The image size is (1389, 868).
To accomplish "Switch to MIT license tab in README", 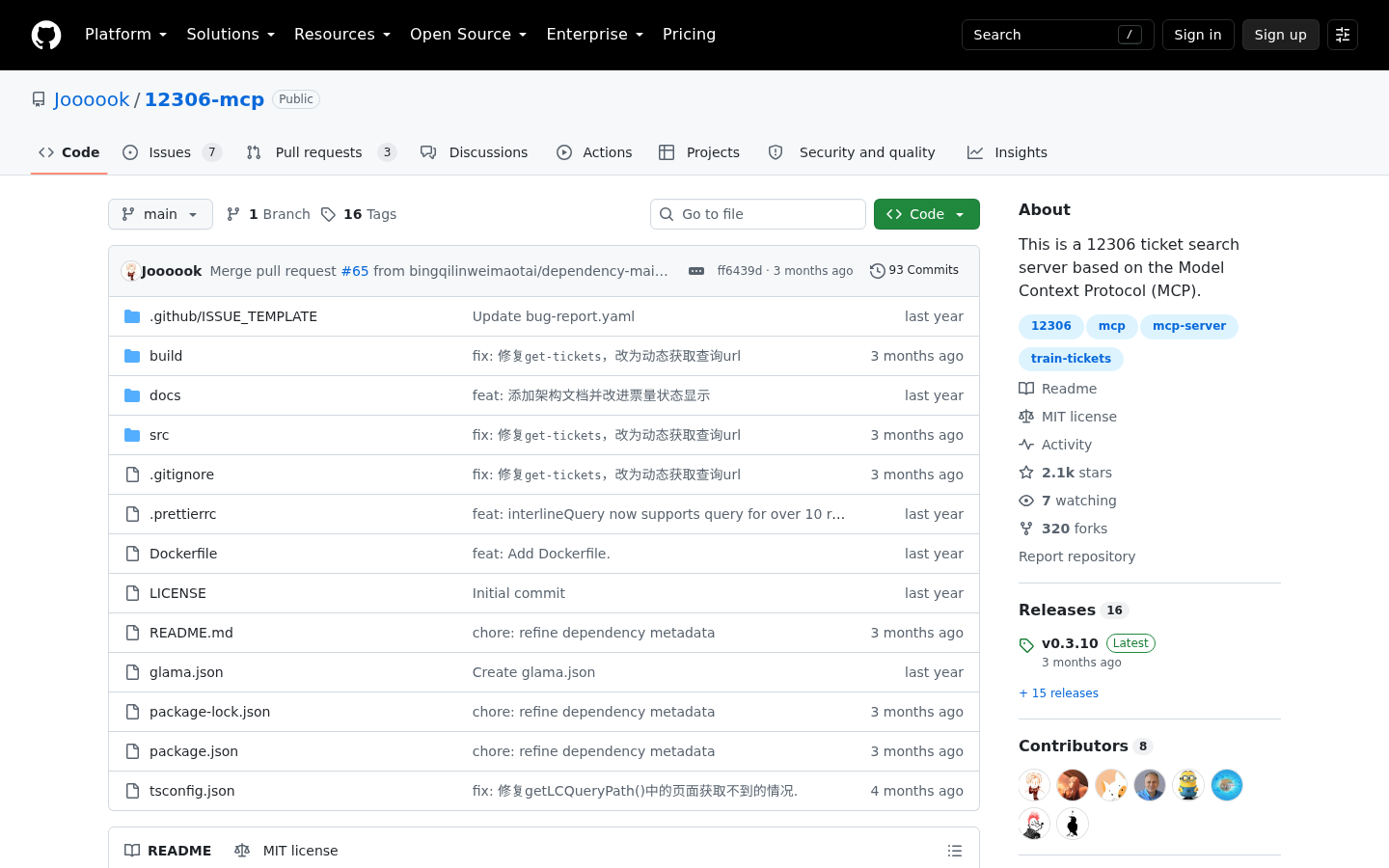I will pos(286,851).
